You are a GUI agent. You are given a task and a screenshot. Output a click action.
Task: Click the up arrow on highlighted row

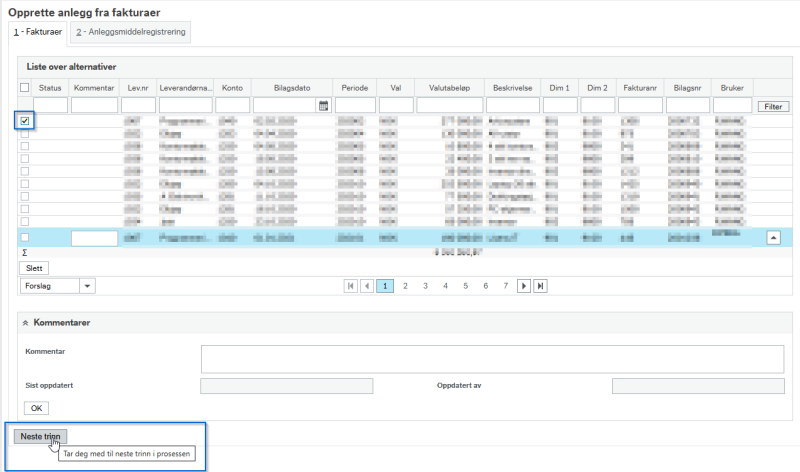point(773,238)
